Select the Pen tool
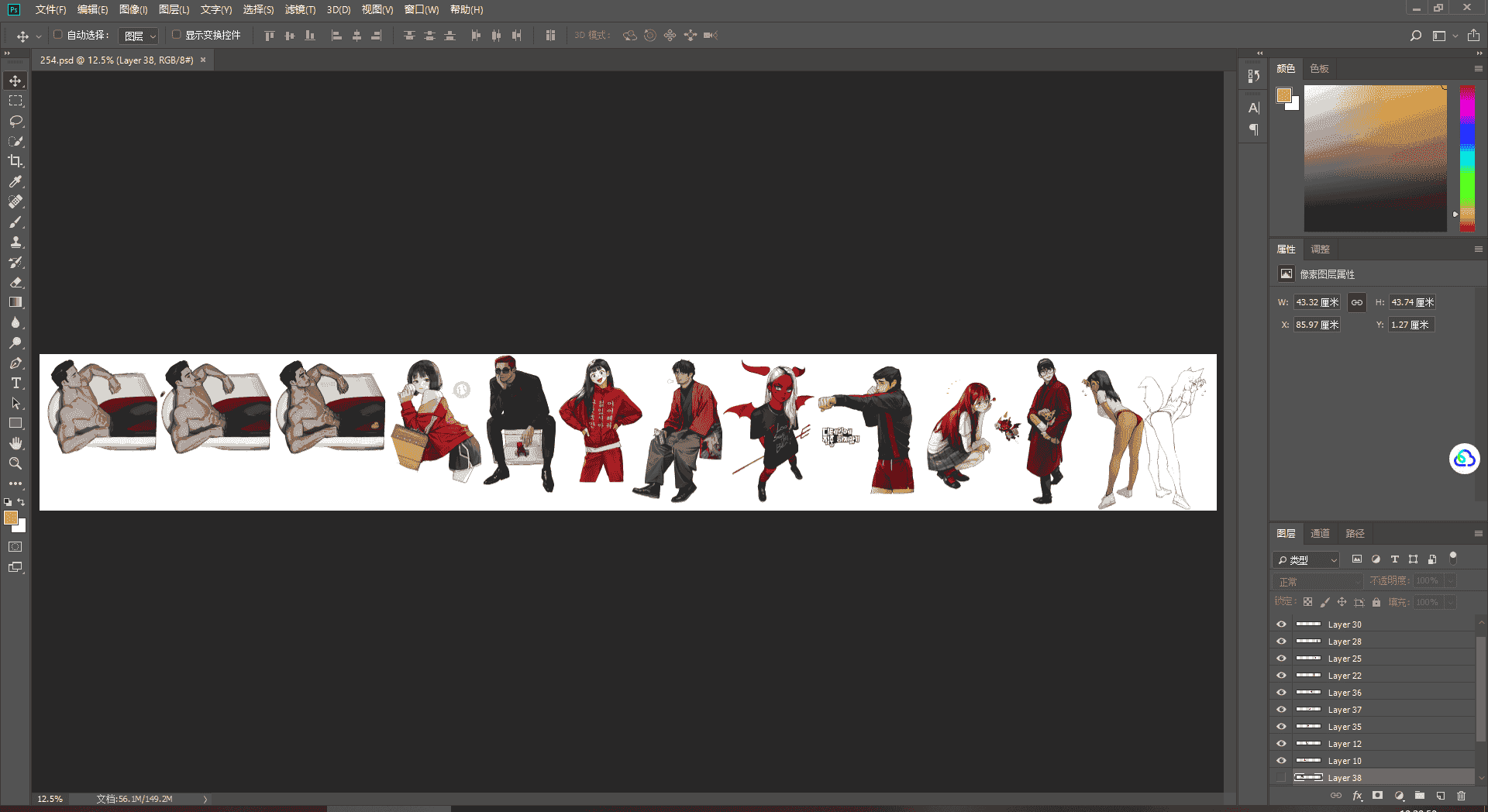The width and height of the screenshot is (1488, 812). pos(15,363)
